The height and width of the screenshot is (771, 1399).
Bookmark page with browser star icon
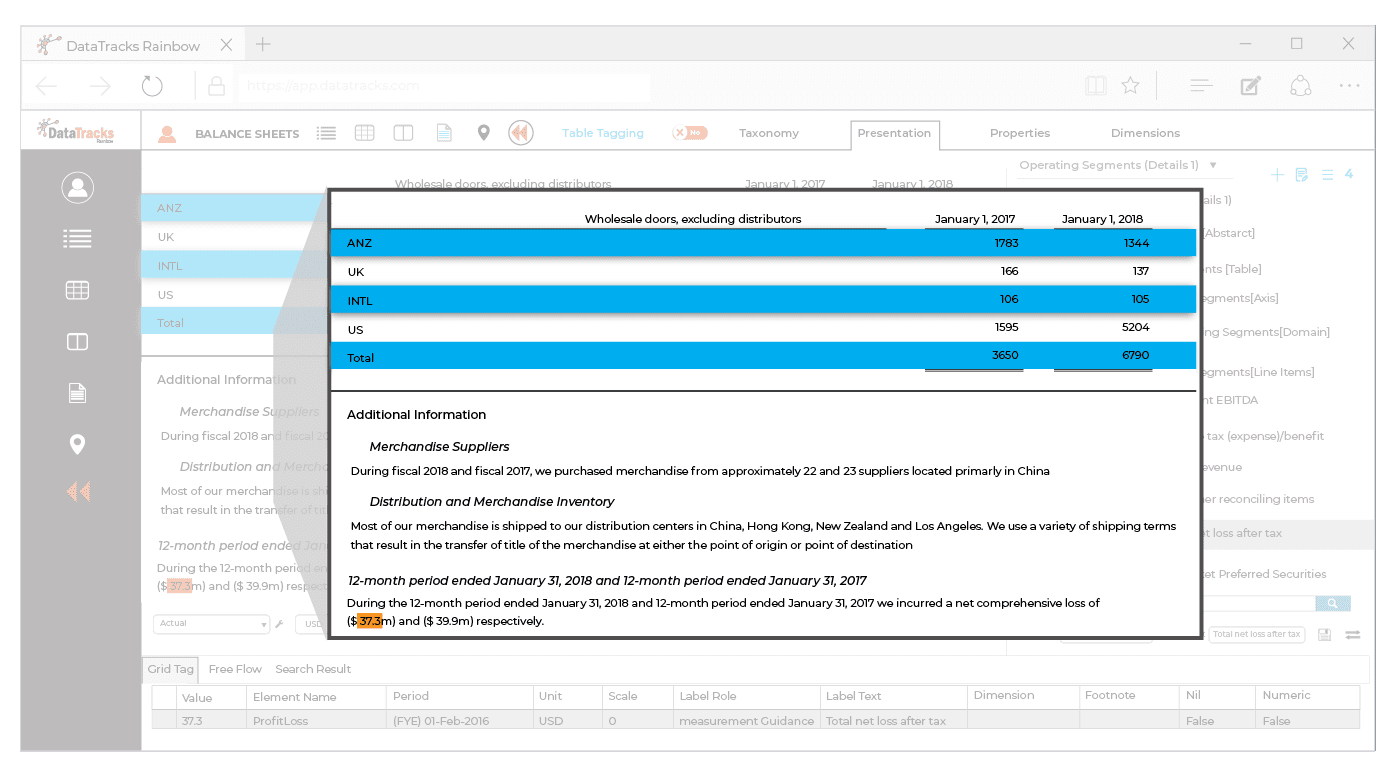tap(1130, 86)
